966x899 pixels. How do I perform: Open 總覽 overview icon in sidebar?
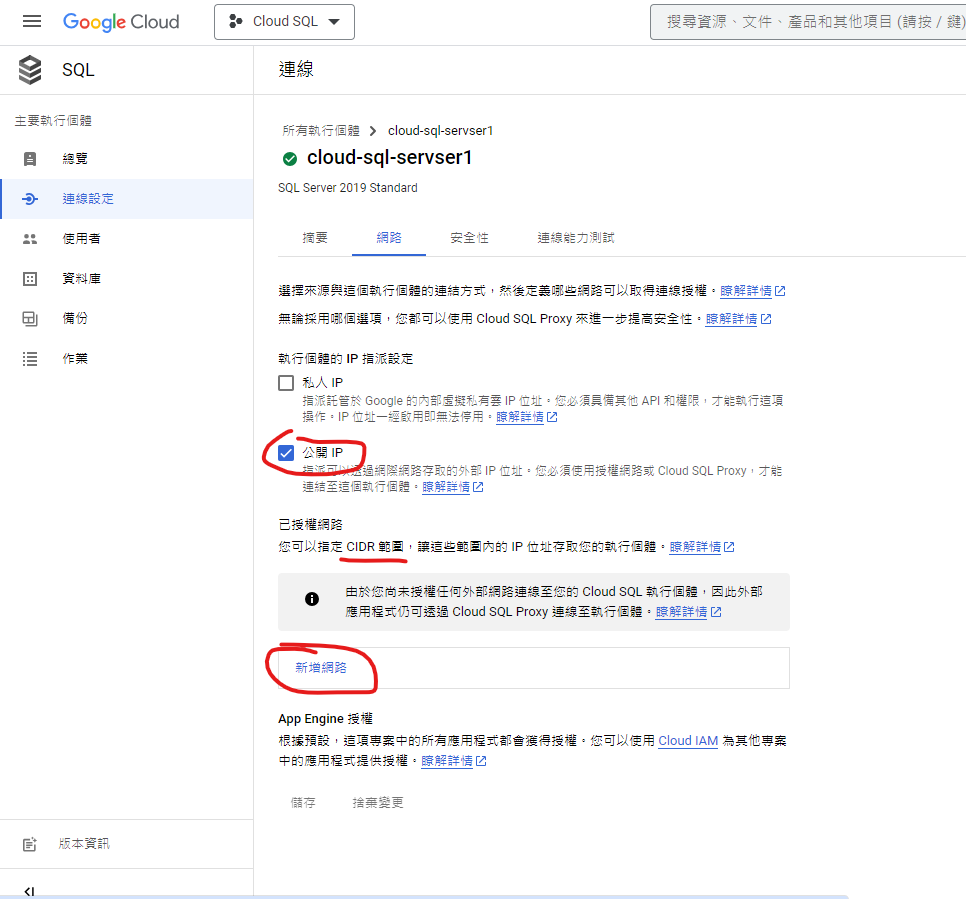click(30, 159)
